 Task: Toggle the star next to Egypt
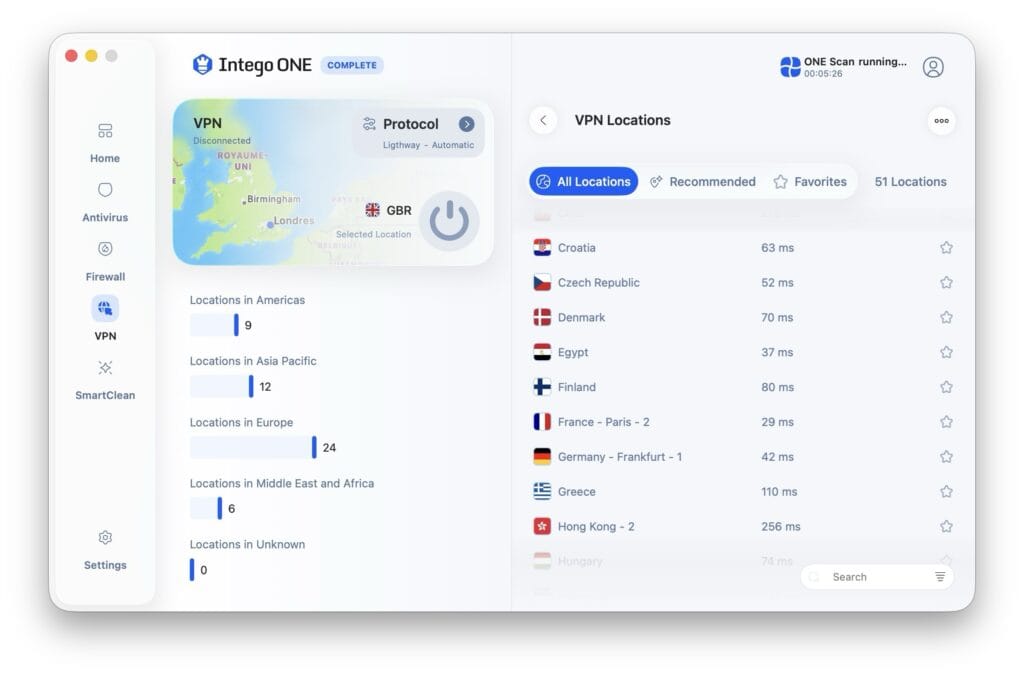946,352
